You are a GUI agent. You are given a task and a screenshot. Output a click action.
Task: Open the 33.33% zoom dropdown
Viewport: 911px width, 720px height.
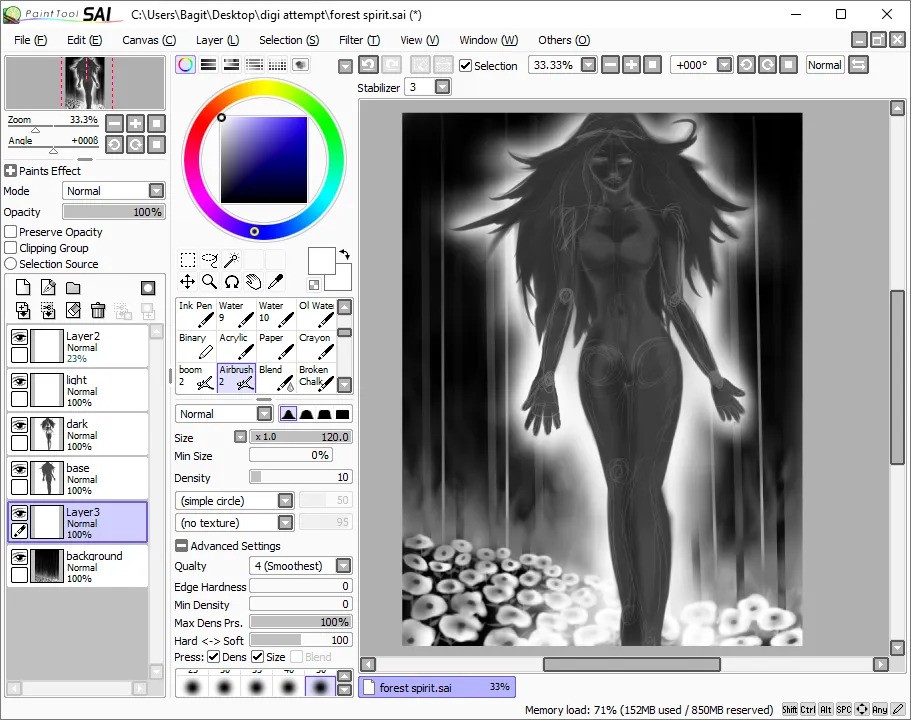[589, 65]
